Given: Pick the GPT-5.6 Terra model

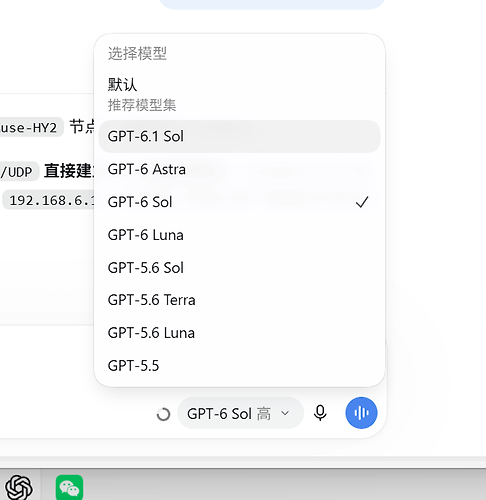Looking at the screenshot, I should tap(239, 300).
